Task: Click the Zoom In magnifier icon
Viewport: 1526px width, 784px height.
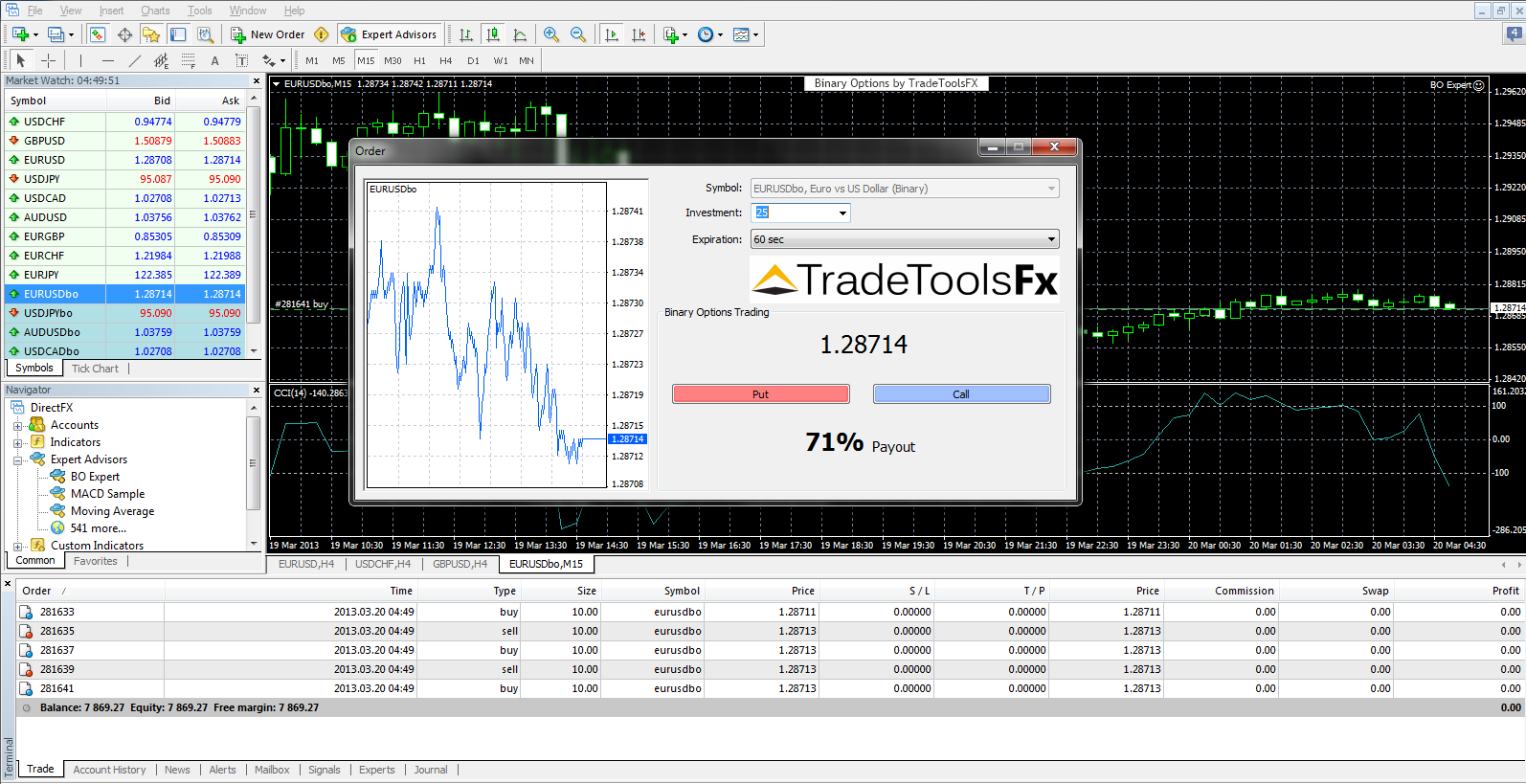Action: pos(551,34)
